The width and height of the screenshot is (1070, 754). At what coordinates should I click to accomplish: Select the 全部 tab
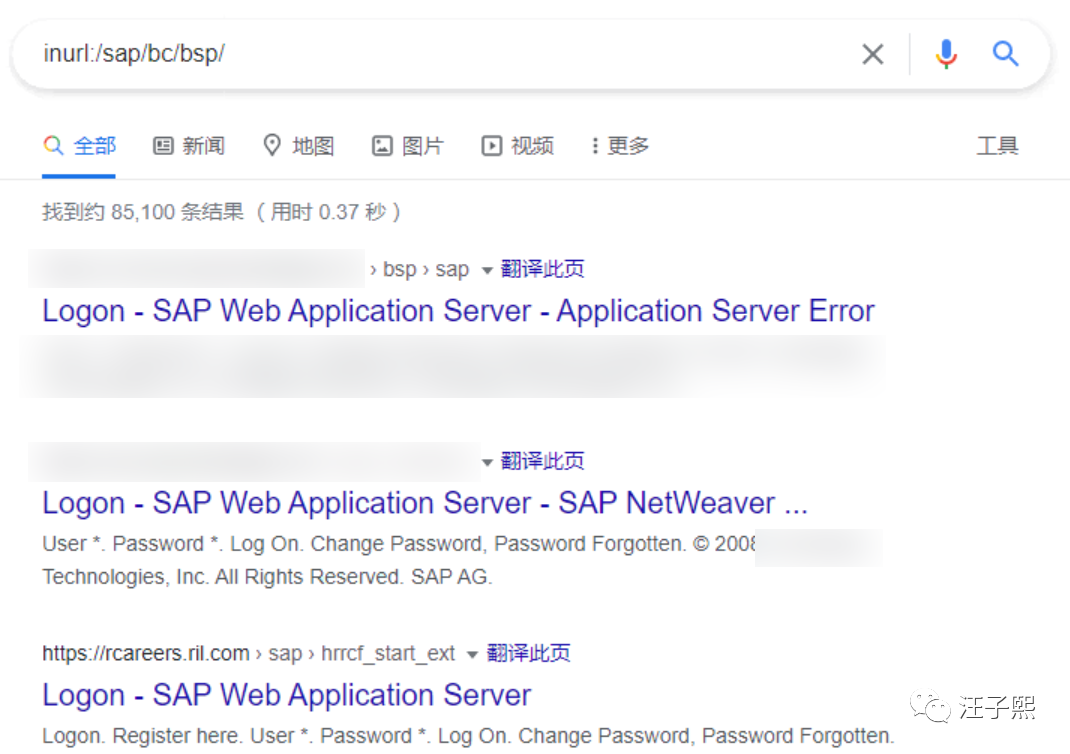coord(79,145)
